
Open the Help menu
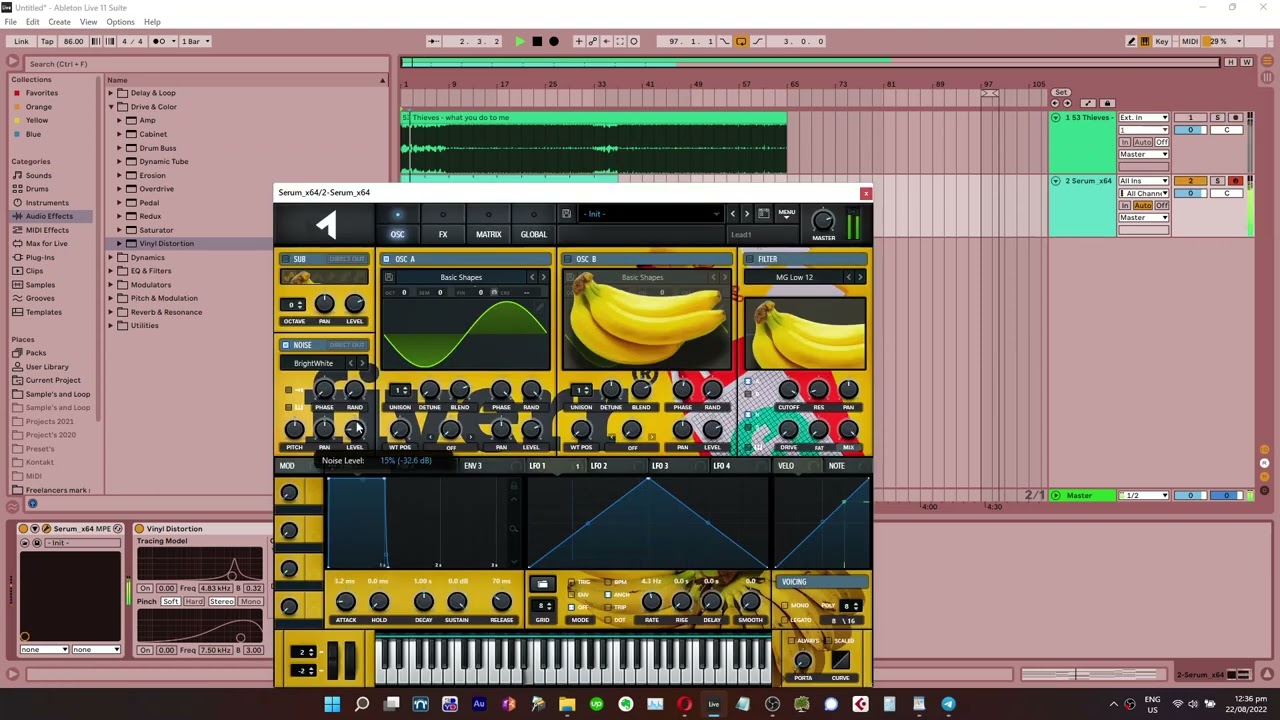pos(152,22)
